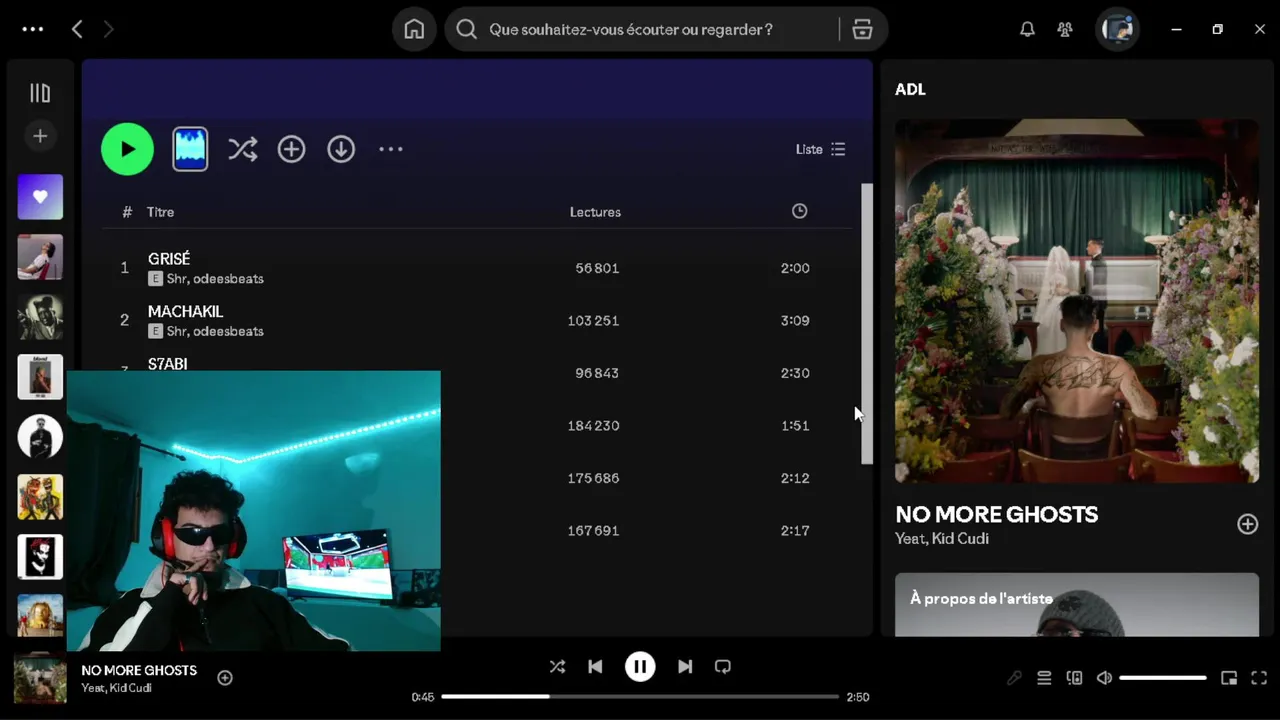Click the Titre column header
Screen dimensions: 1280x720
160,212
